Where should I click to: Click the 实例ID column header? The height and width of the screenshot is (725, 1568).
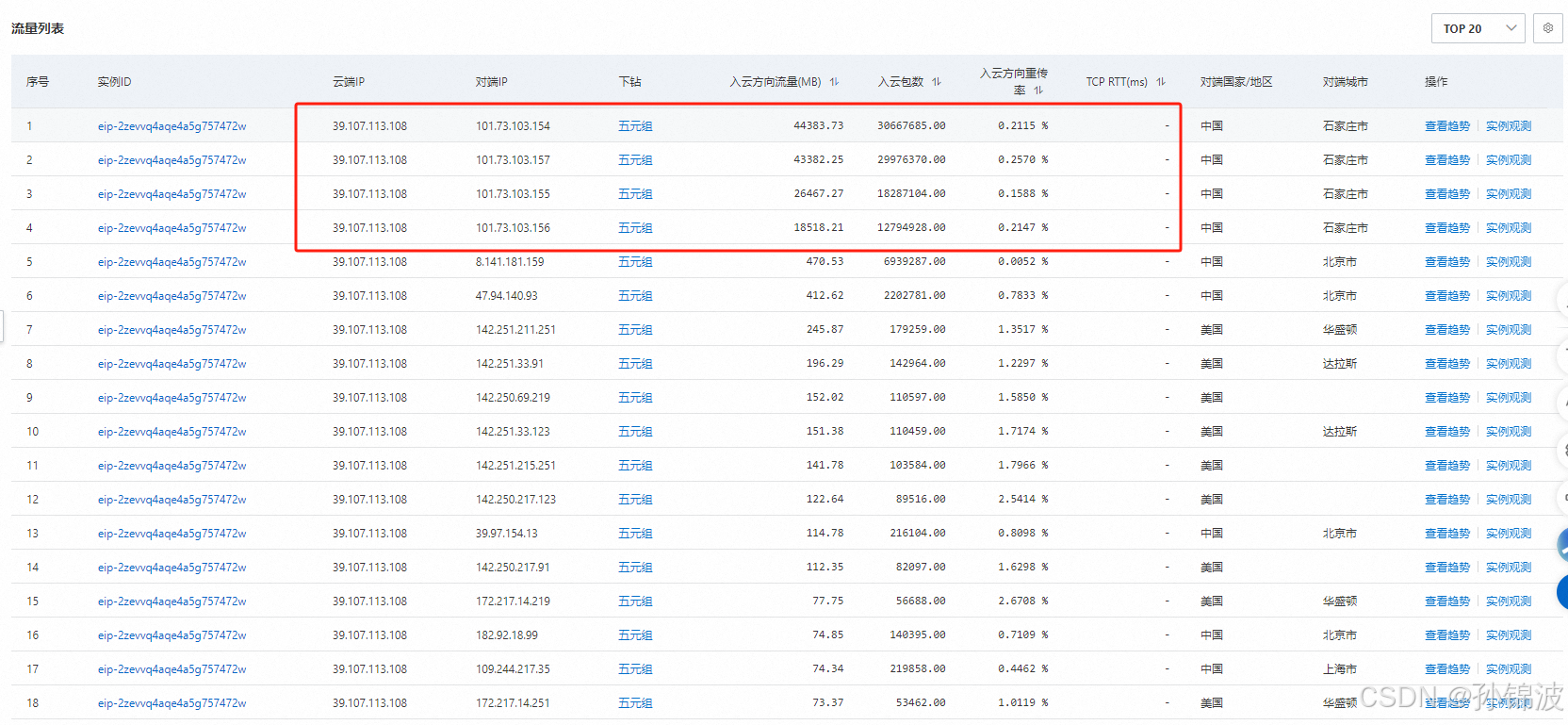(114, 82)
